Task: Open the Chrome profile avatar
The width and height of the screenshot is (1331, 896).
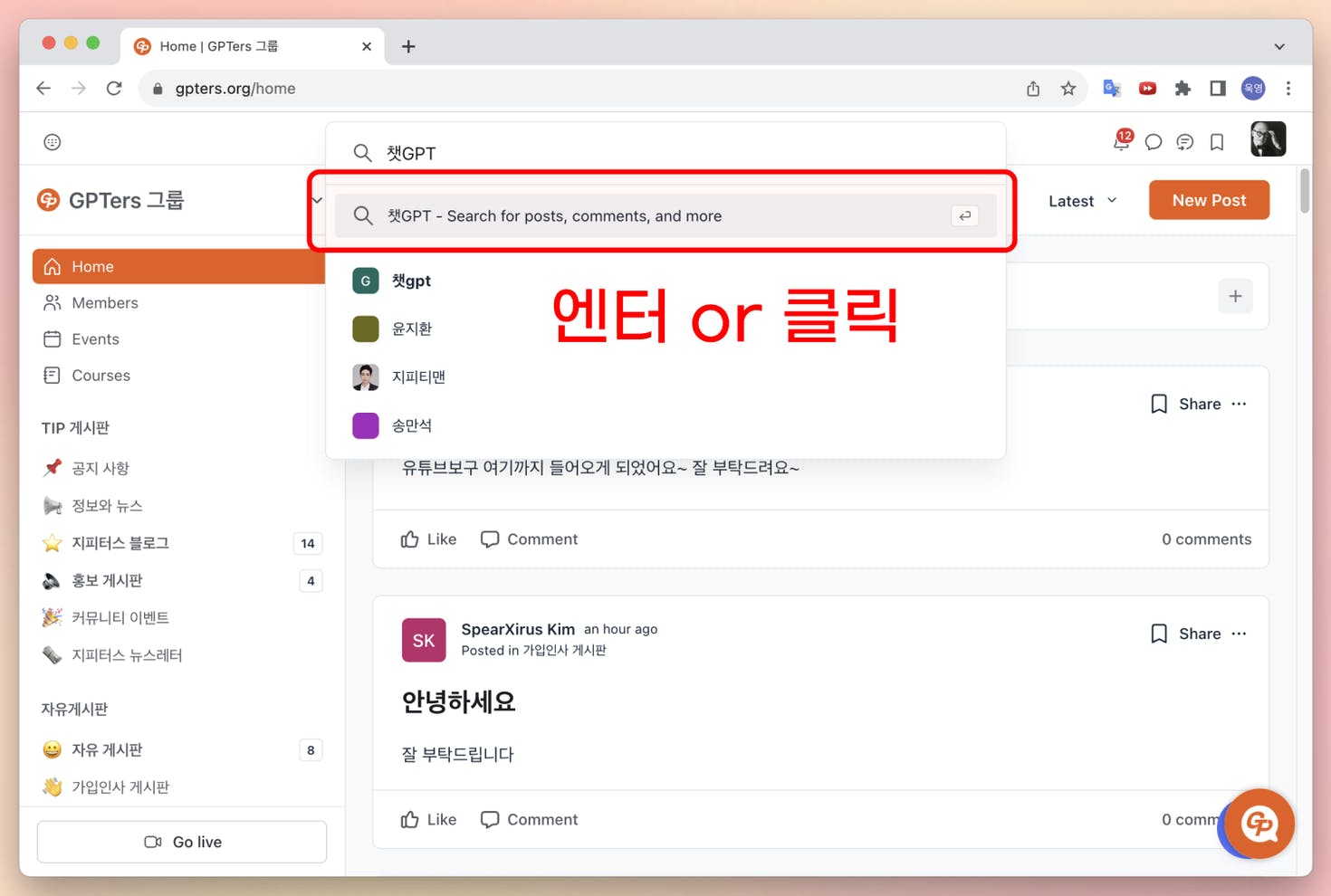Action: click(1253, 88)
